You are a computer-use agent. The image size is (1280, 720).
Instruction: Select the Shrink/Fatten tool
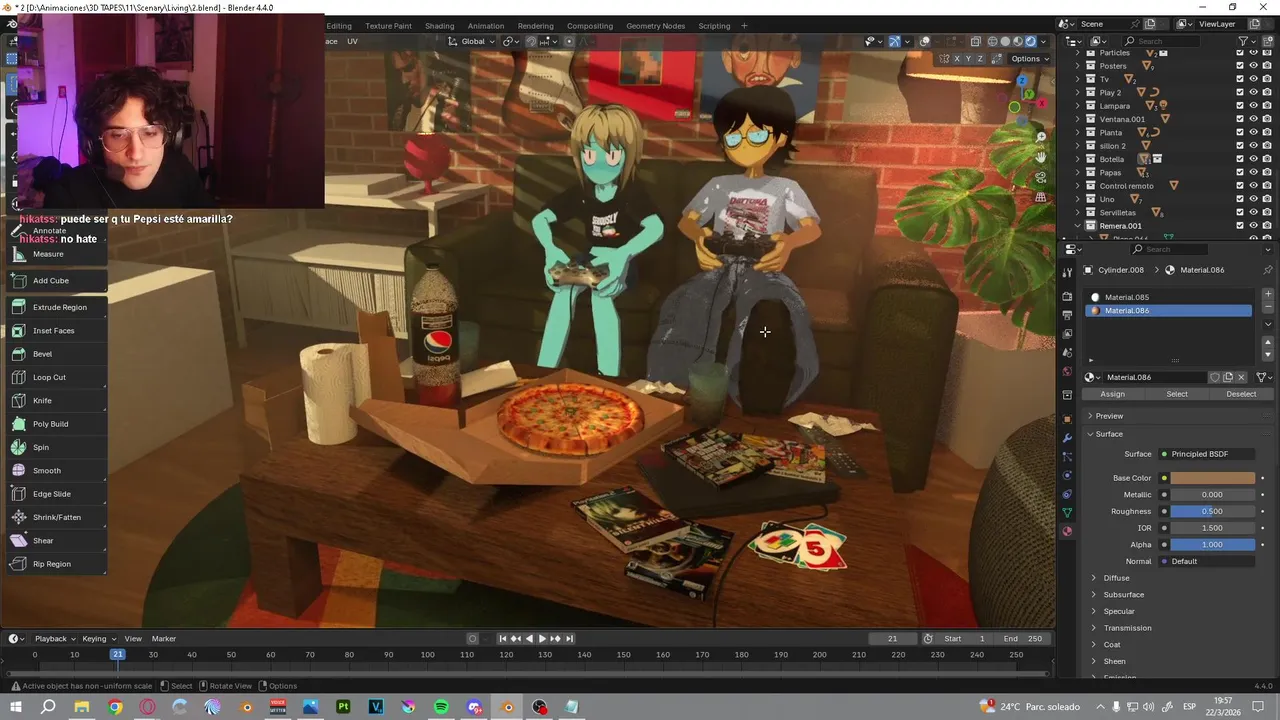tap(56, 517)
